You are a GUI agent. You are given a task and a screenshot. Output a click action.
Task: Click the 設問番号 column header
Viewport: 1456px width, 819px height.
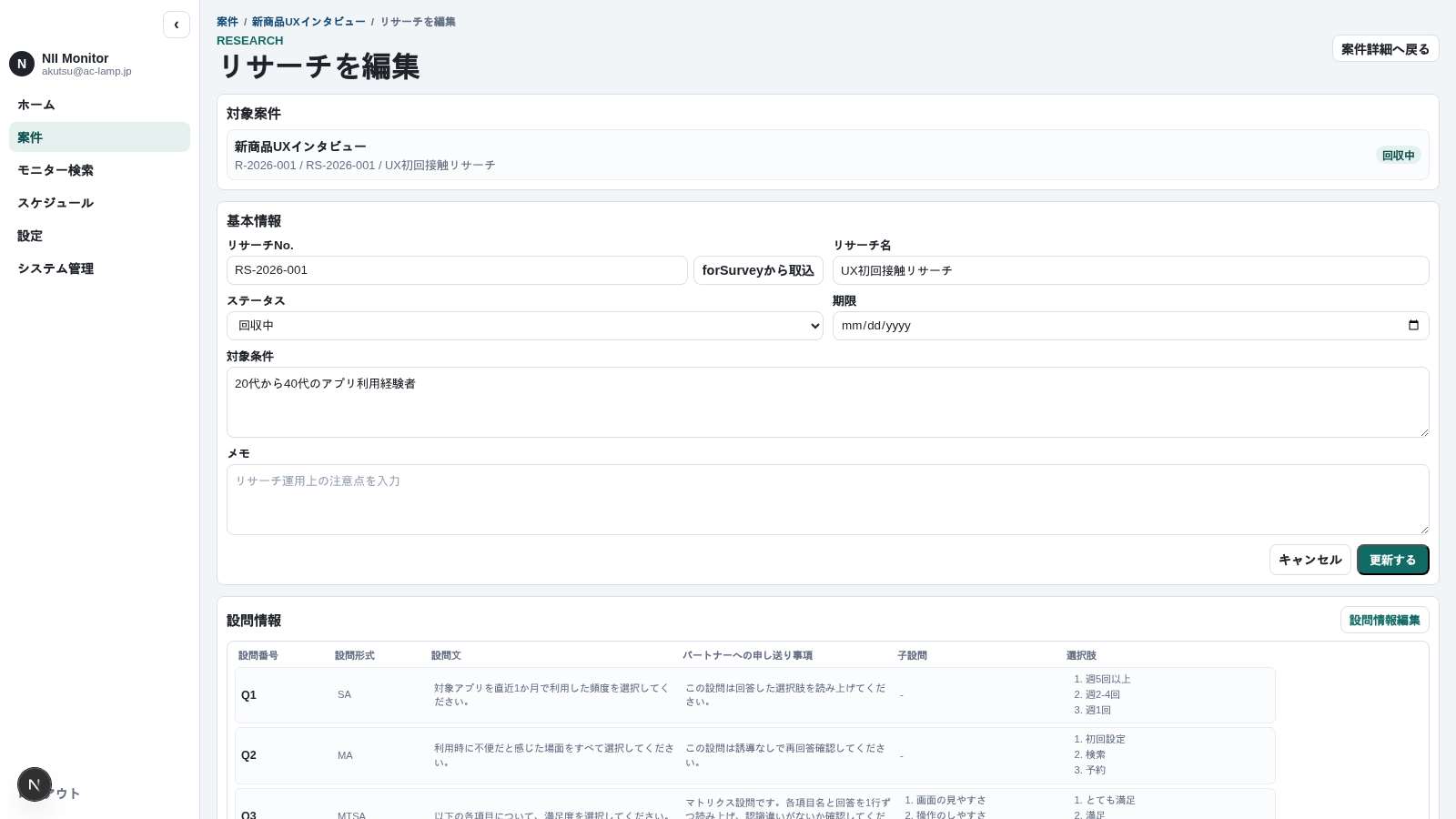click(x=258, y=655)
